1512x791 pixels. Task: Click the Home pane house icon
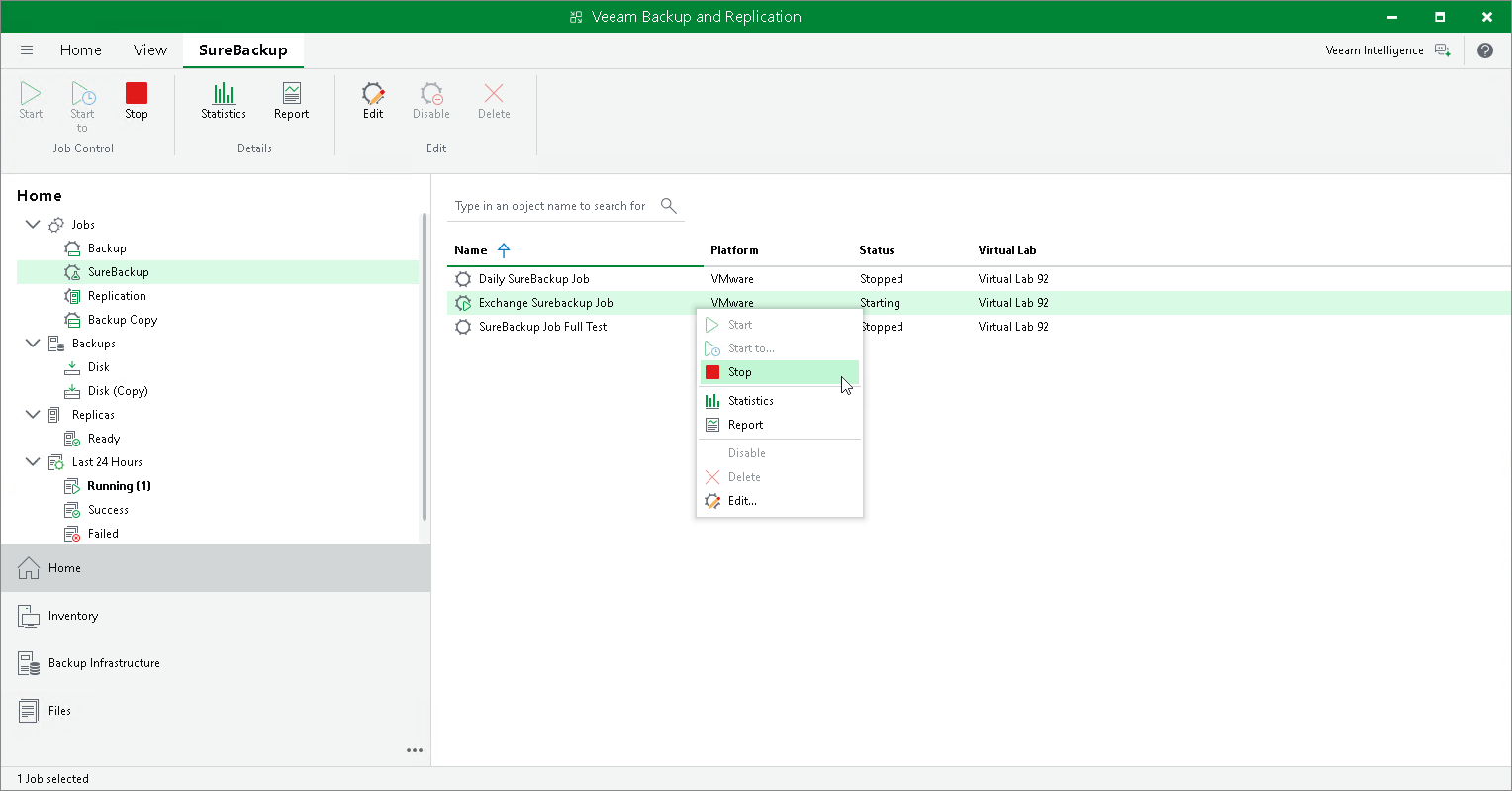29,568
